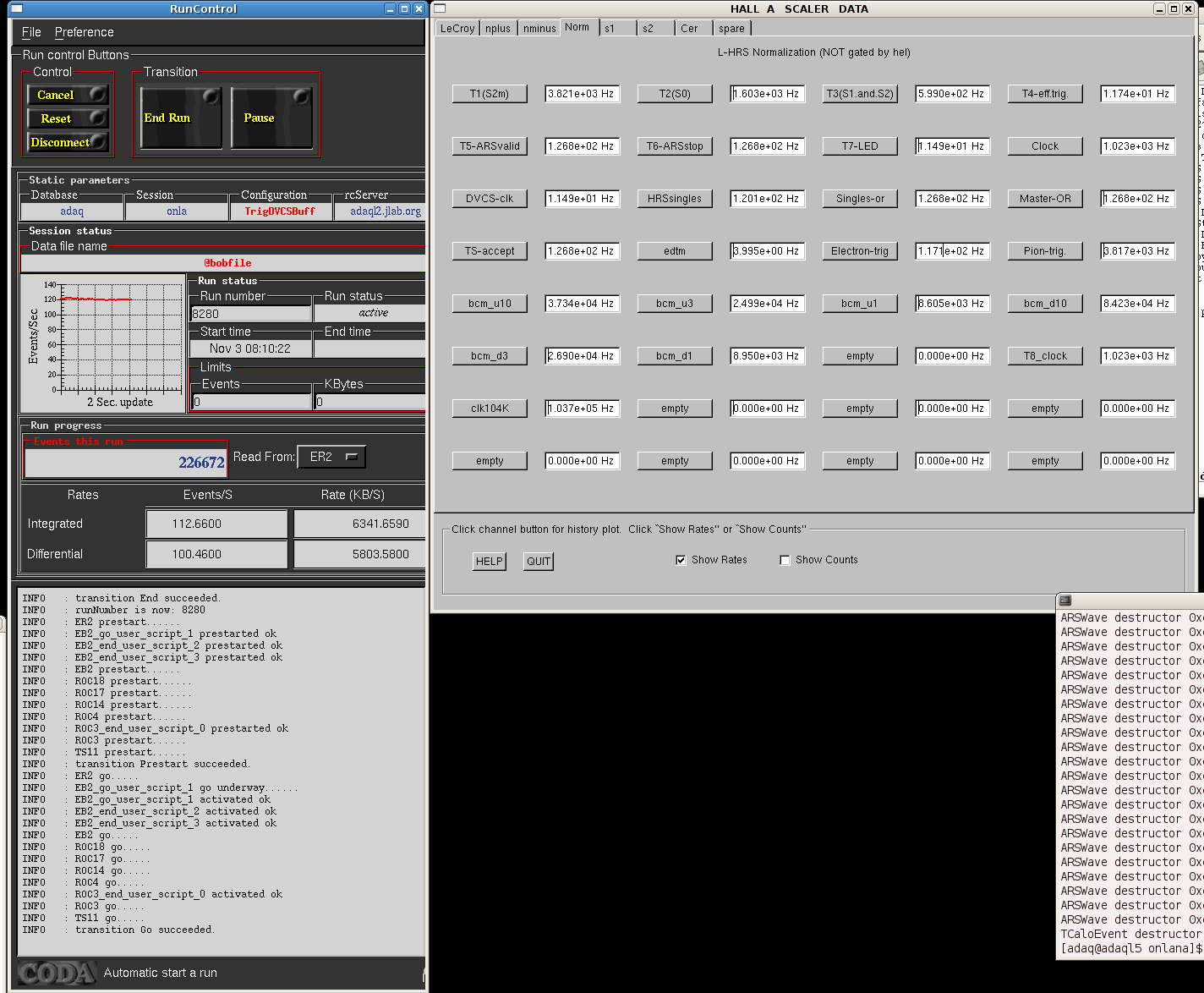Open T3(S1.and.S2) channel history
The image size is (1204, 993).
coord(860,94)
